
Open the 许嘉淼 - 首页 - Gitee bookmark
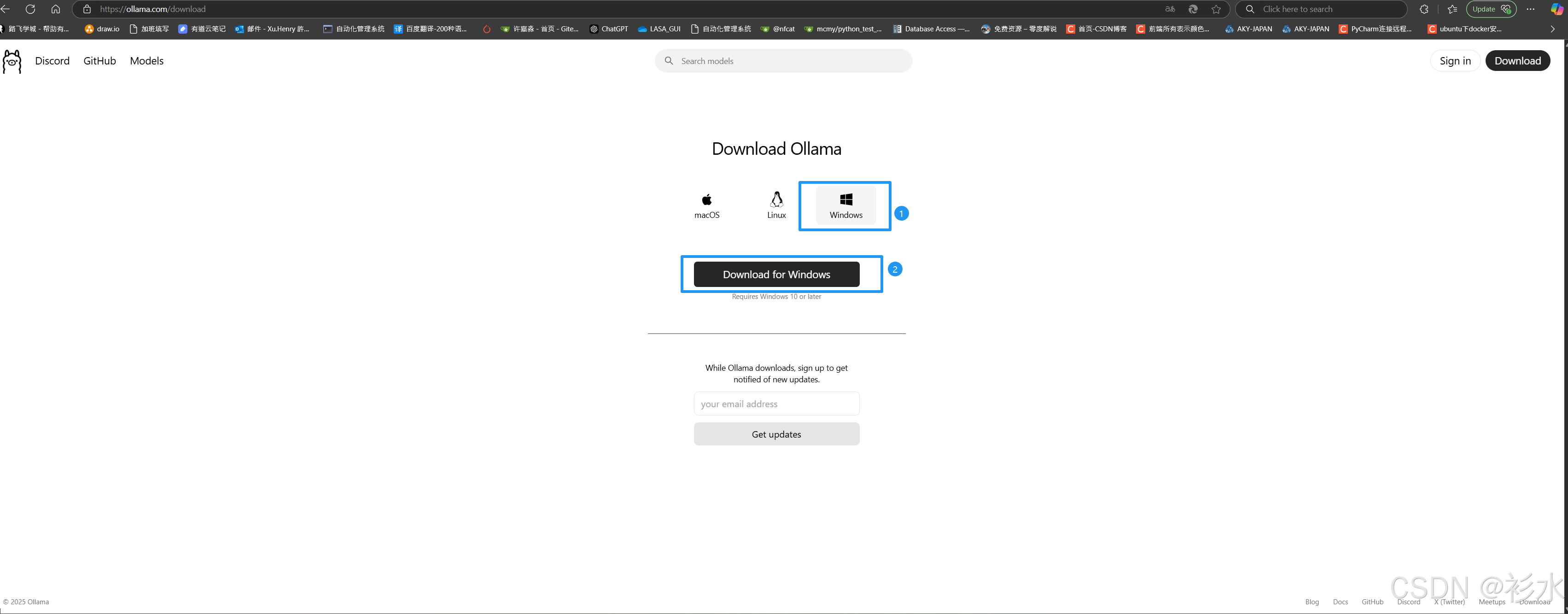pyautogui.click(x=539, y=29)
